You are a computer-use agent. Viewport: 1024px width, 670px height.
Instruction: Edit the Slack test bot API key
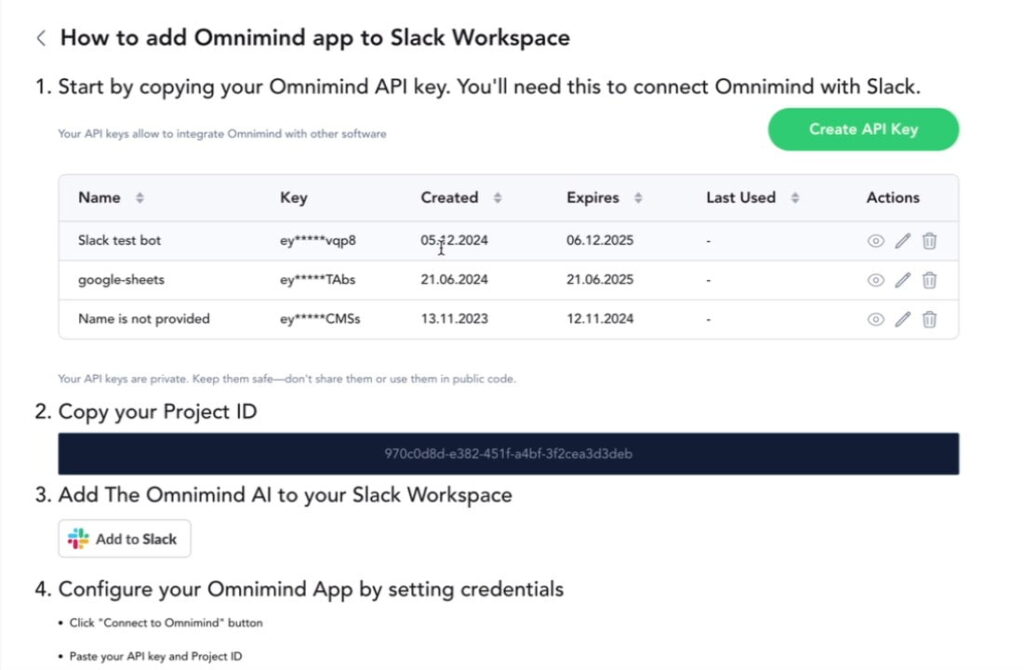click(902, 240)
